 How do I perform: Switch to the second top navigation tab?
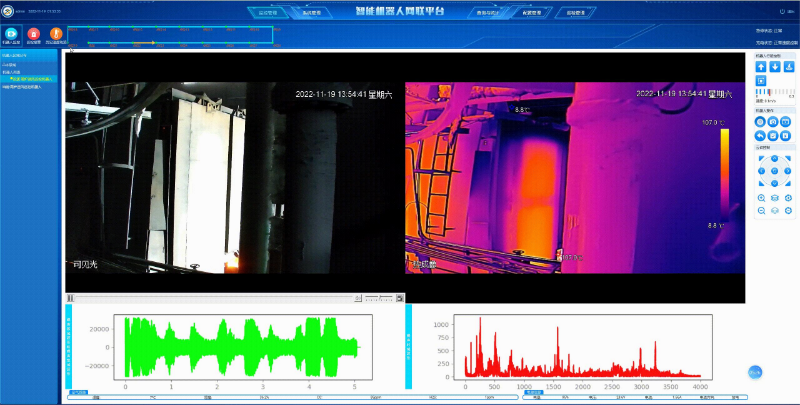coord(311,14)
